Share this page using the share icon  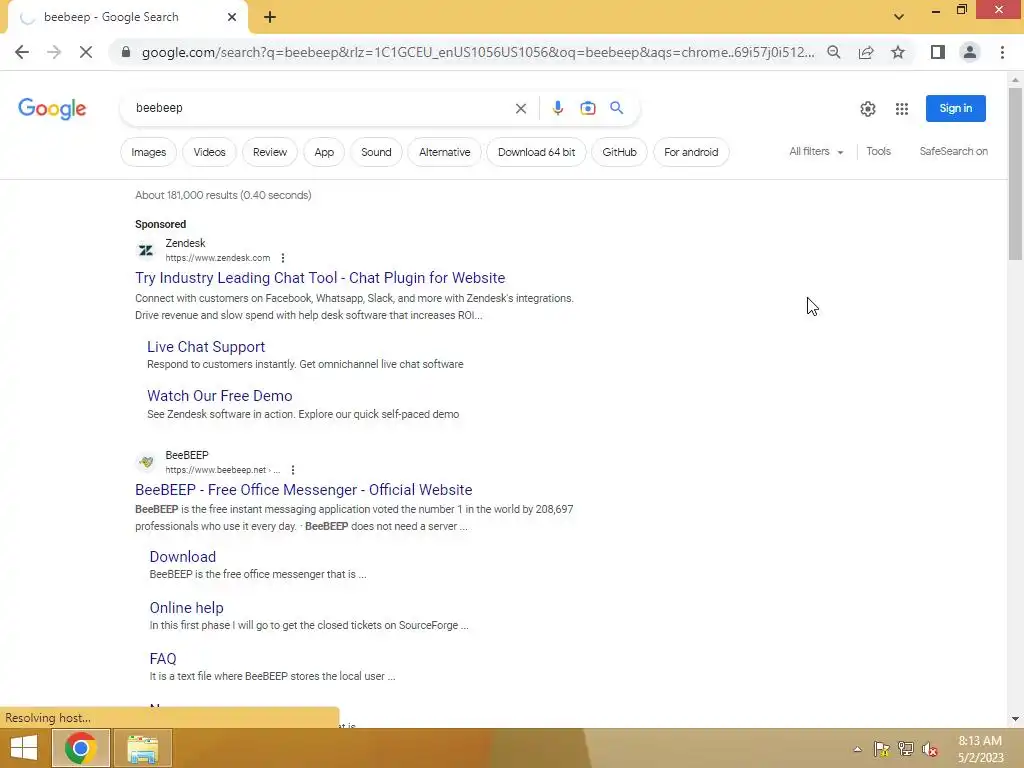(x=866, y=52)
